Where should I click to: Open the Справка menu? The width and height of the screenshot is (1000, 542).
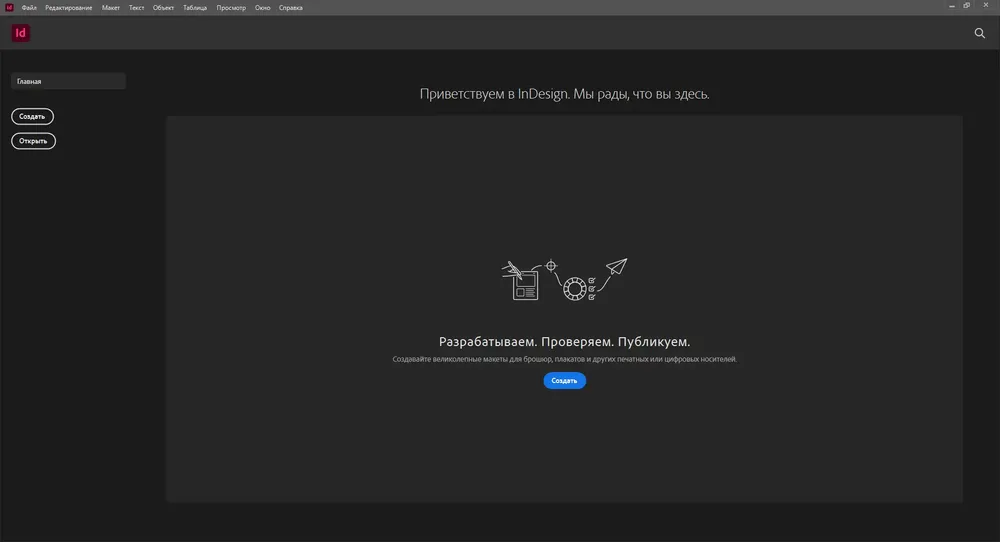290,8
